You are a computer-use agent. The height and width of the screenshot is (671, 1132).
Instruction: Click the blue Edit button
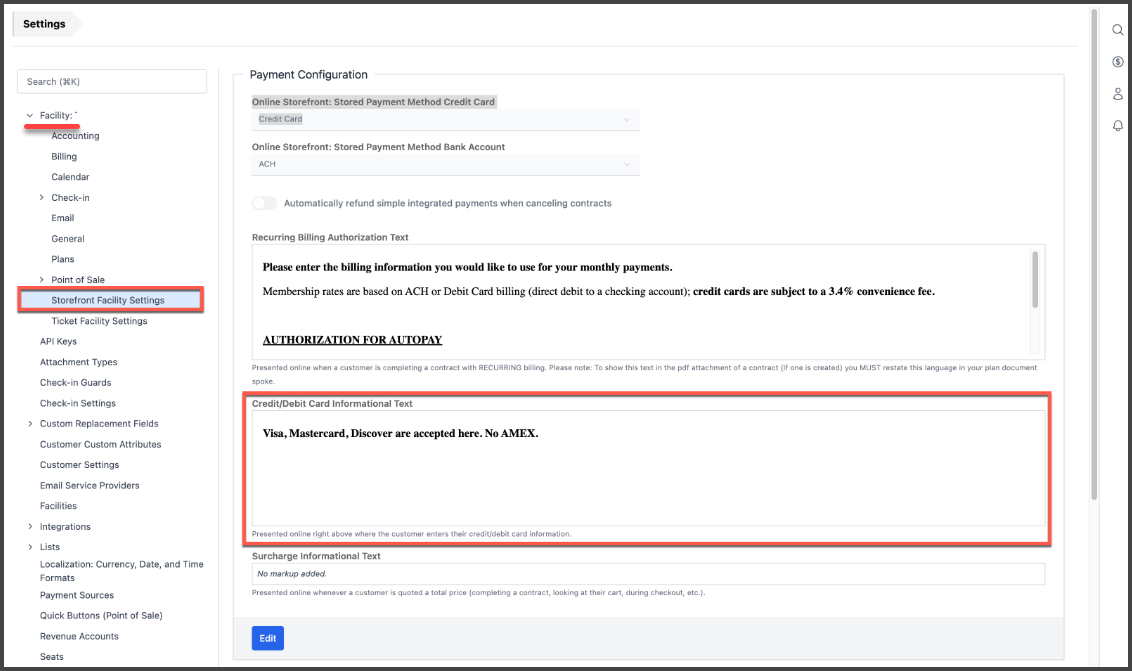tap(267, 638)
